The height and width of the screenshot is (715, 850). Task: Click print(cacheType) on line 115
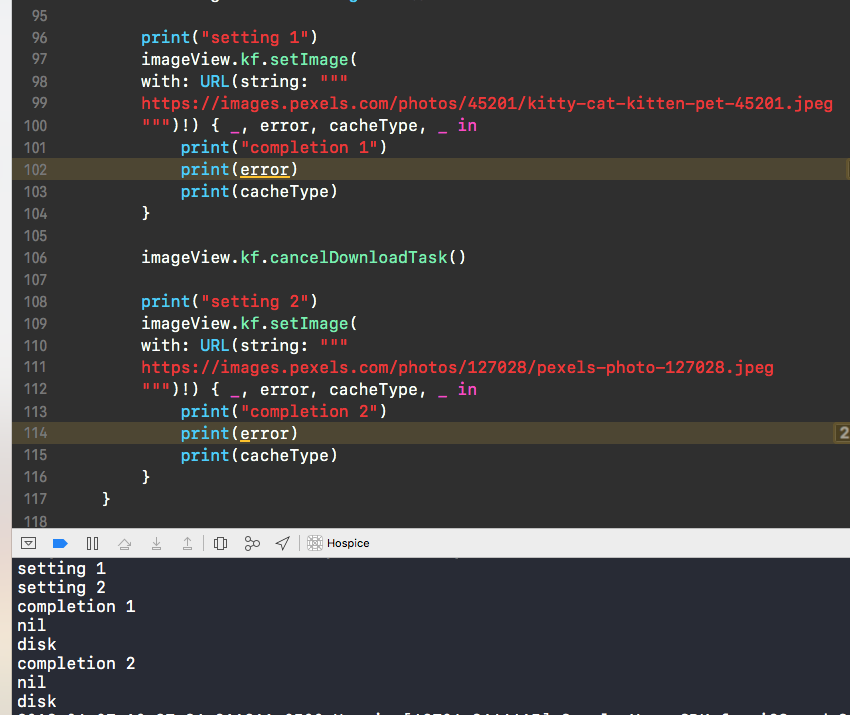coord(259,455)
